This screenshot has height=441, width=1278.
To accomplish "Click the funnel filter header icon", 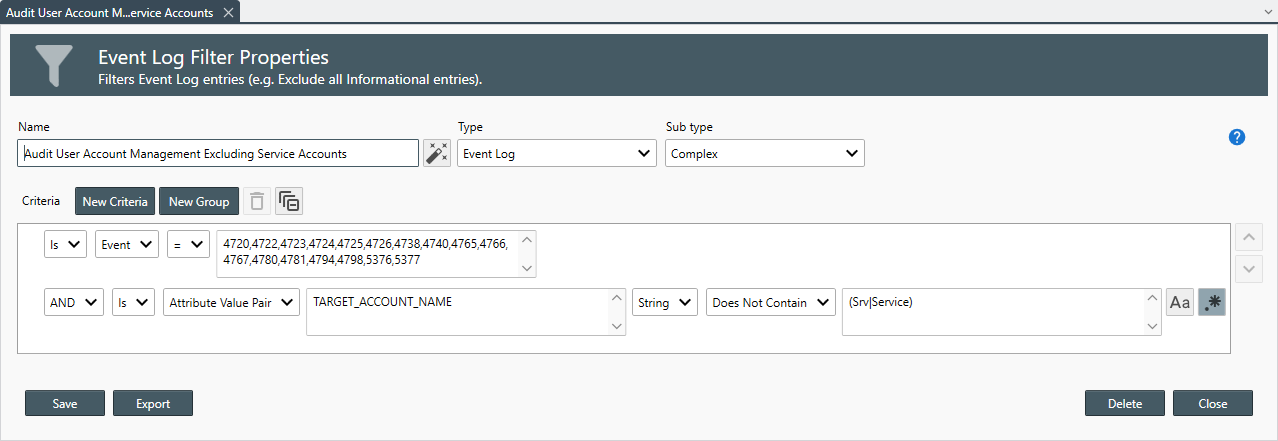I will [54, 65].
